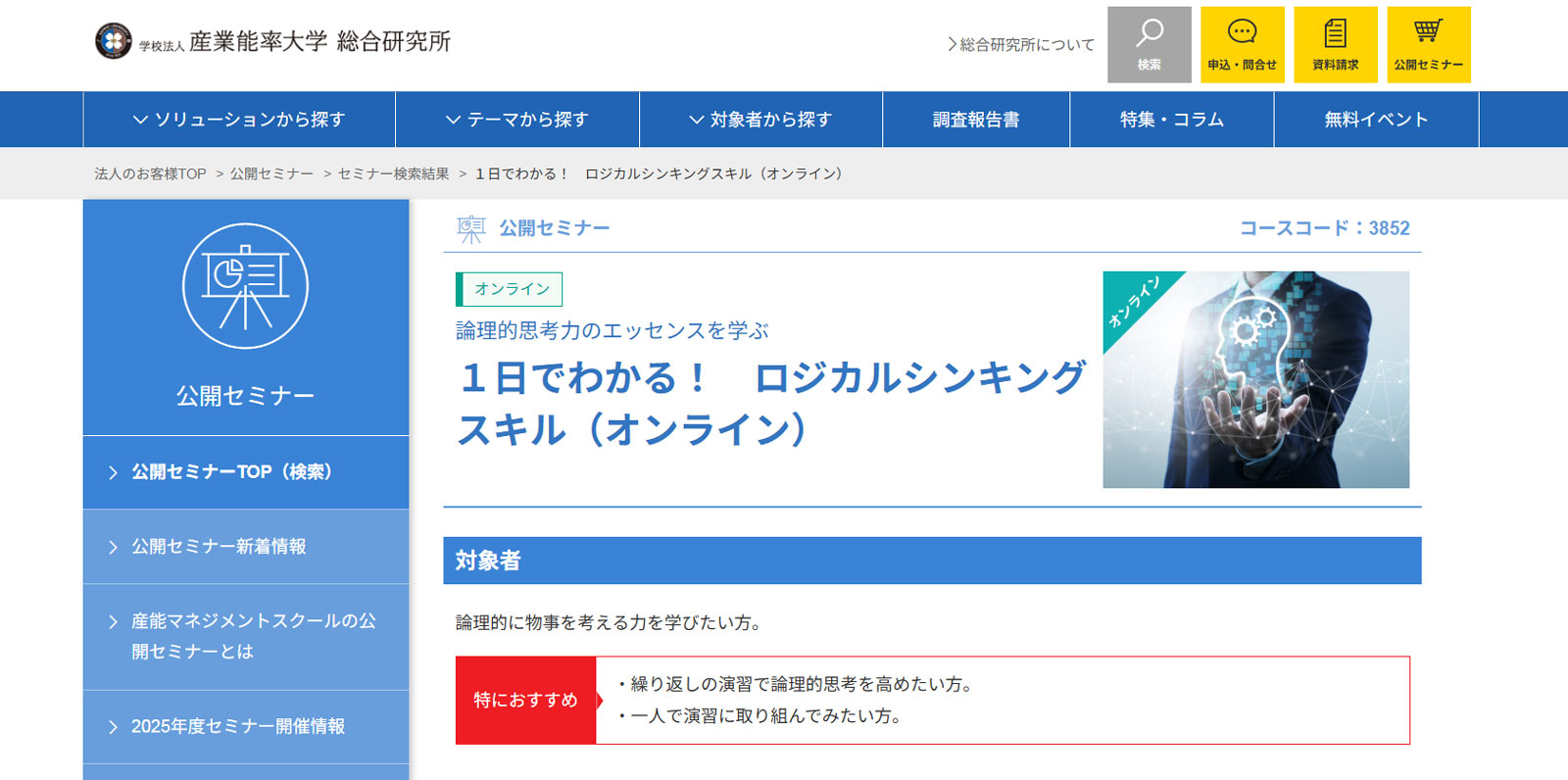
Task: Click the 公開セミナー sidebar header title
Action: point(245,396)
